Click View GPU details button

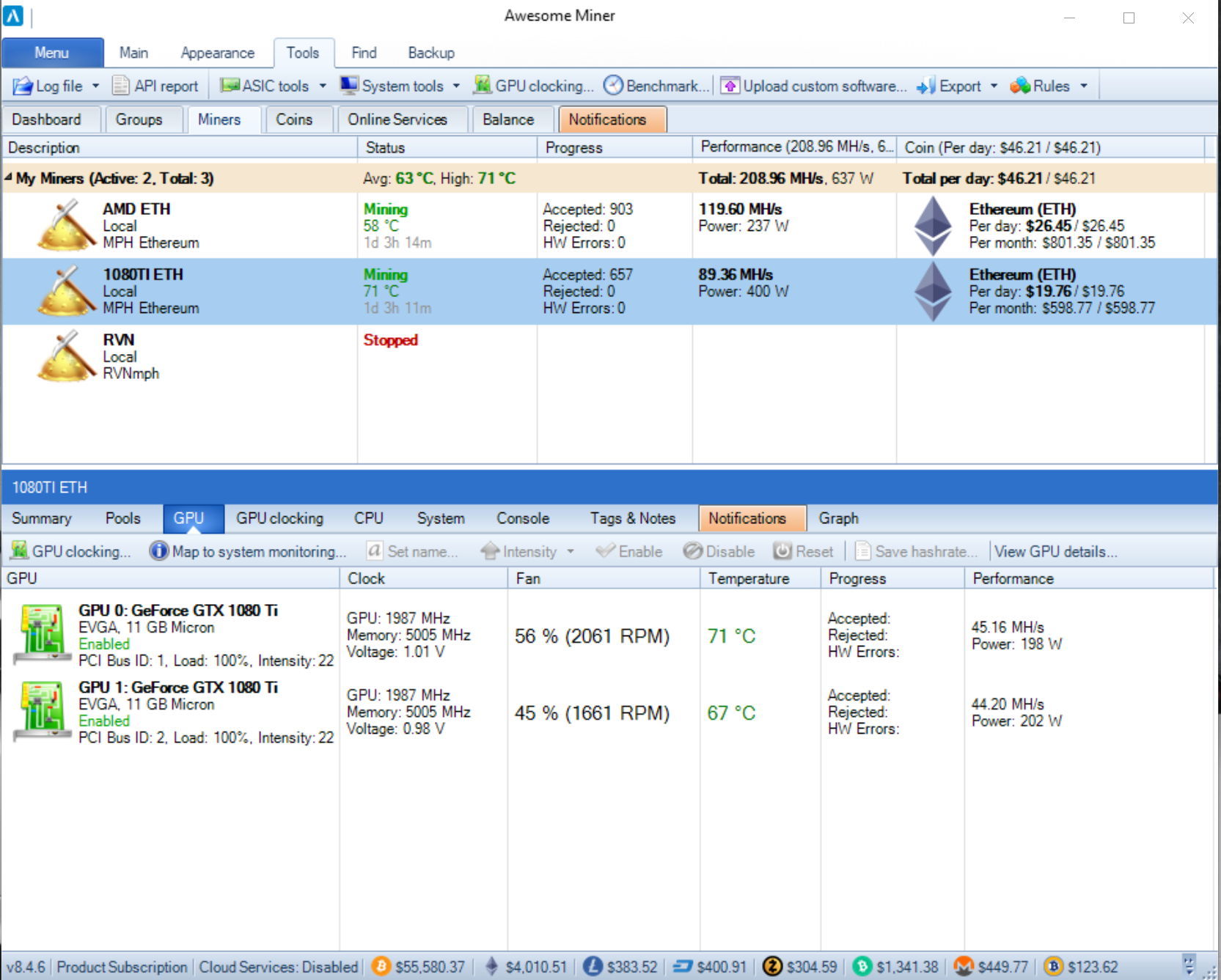(x=1055, y=551)
